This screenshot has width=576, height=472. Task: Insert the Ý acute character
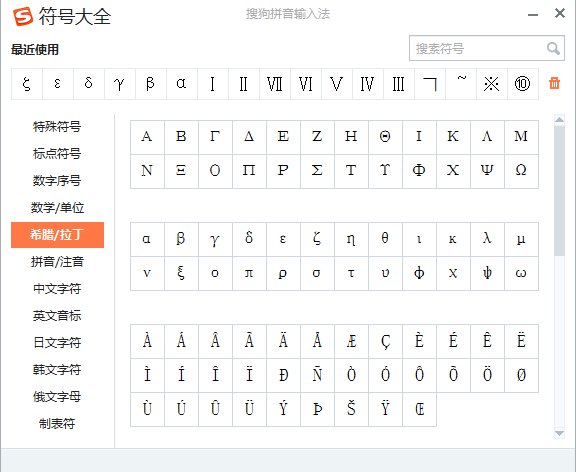point(283,410)
